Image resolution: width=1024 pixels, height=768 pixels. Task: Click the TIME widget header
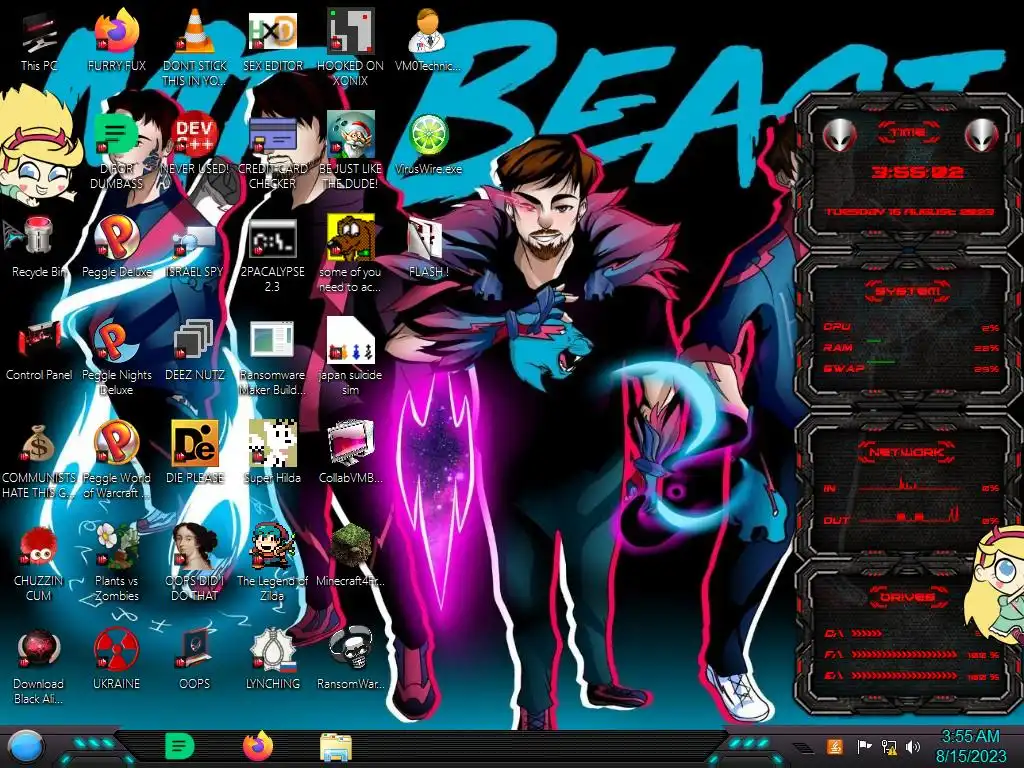pos(908,133)
